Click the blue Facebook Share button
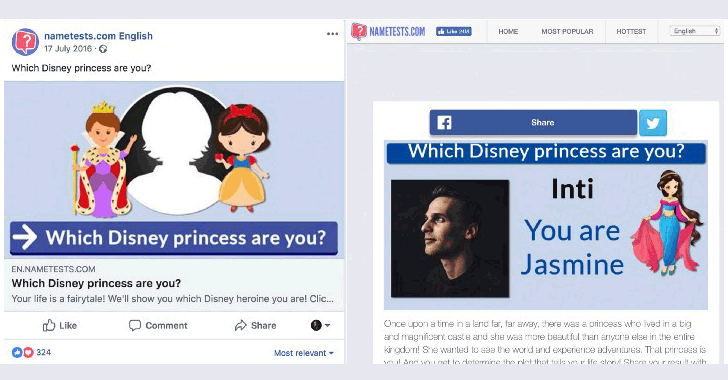728x380 pixels. tap(533, 123)
